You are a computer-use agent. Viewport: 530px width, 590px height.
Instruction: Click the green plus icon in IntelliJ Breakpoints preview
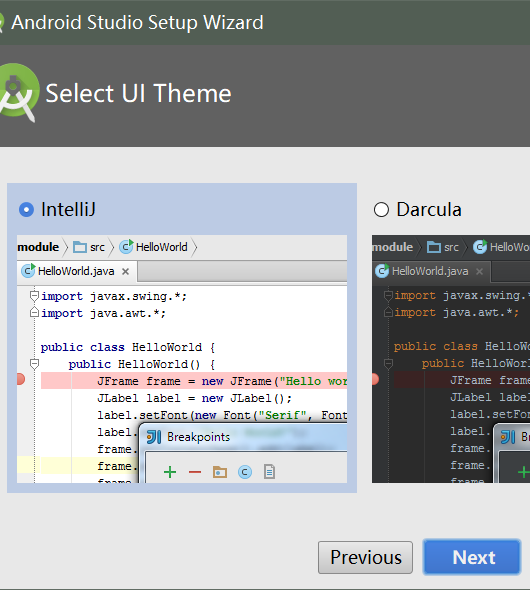(170, 472)
